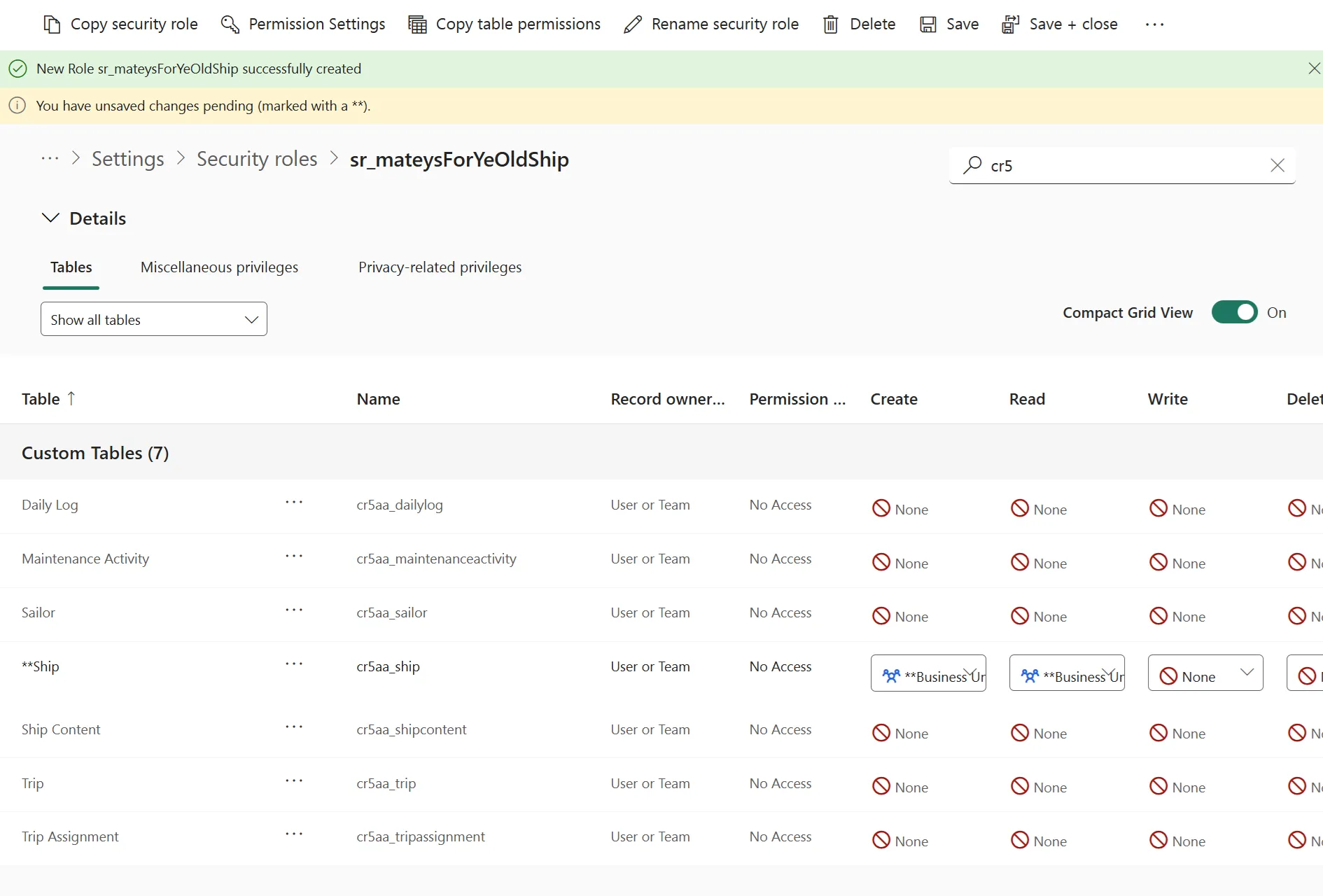
Task: Click the Copy table permissions icon
Action: point(417,24)
